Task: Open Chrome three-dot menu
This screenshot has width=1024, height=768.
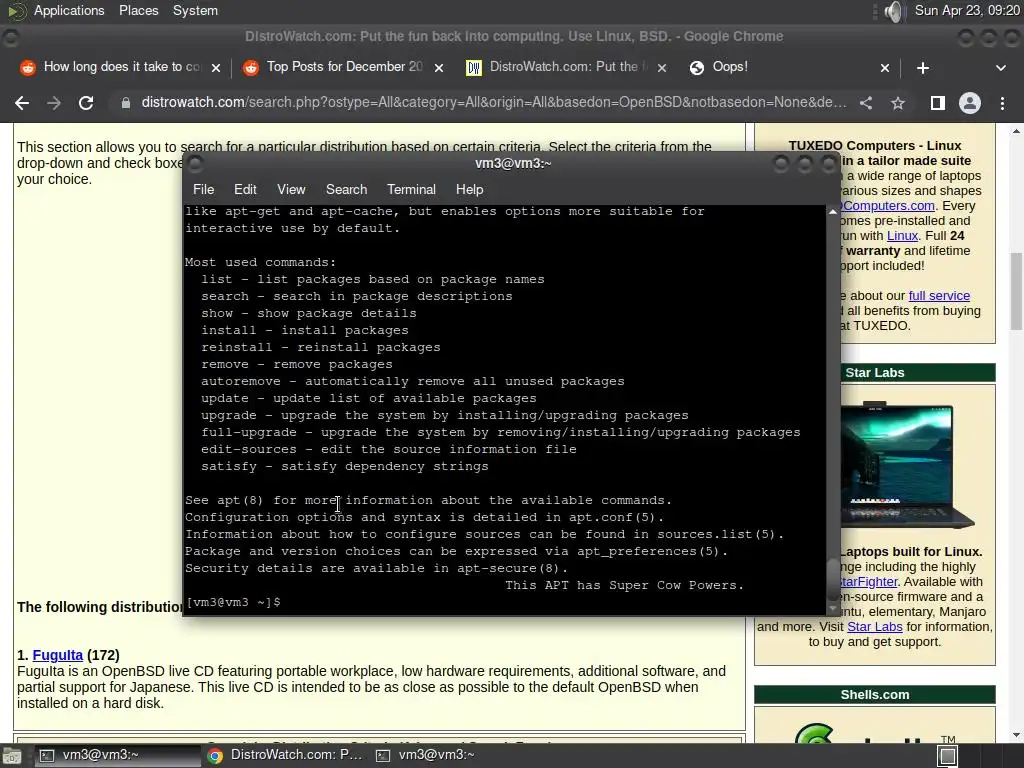Action: (x=1002, y=103)
